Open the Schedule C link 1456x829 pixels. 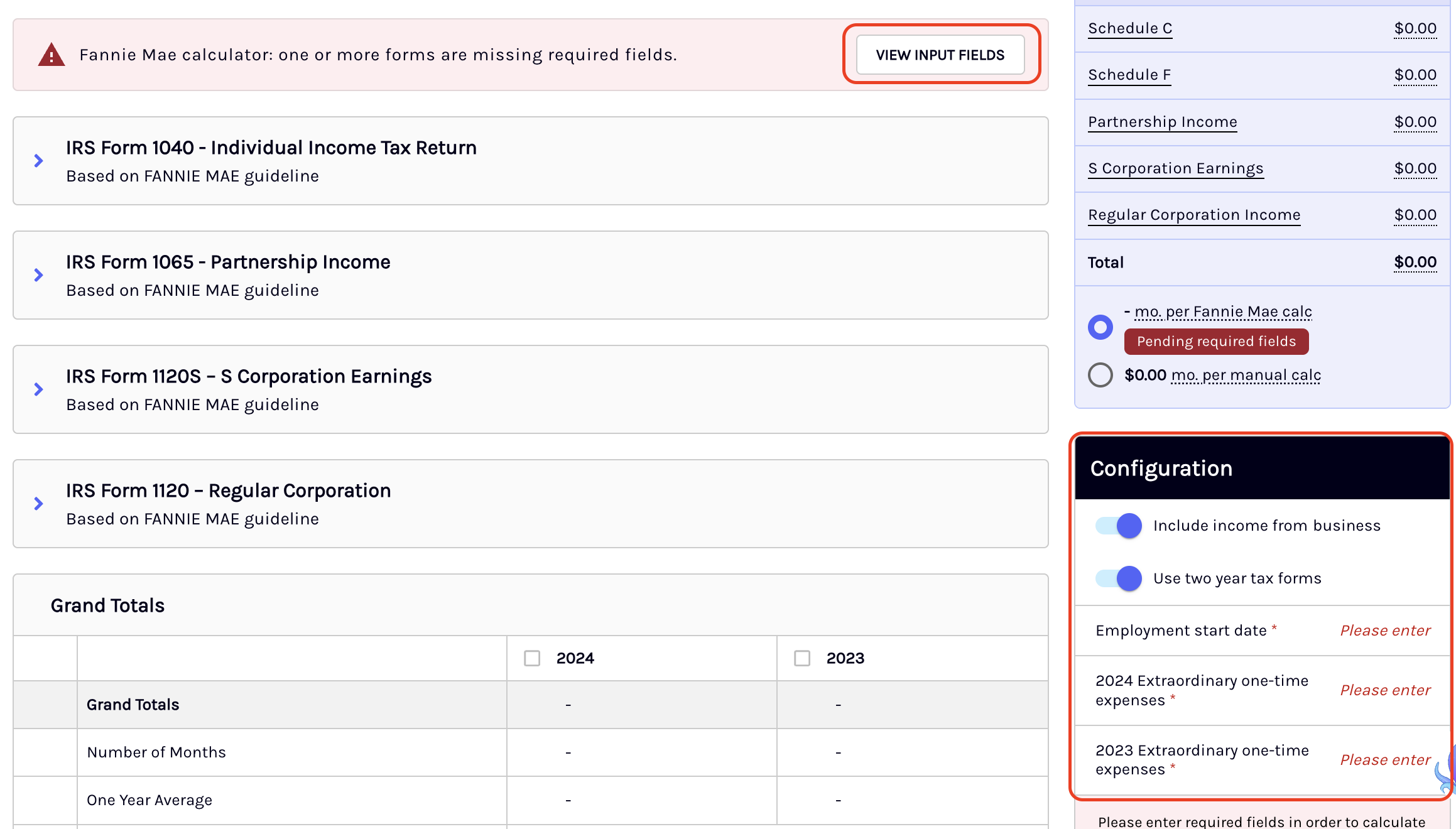tap(1130, 28)
